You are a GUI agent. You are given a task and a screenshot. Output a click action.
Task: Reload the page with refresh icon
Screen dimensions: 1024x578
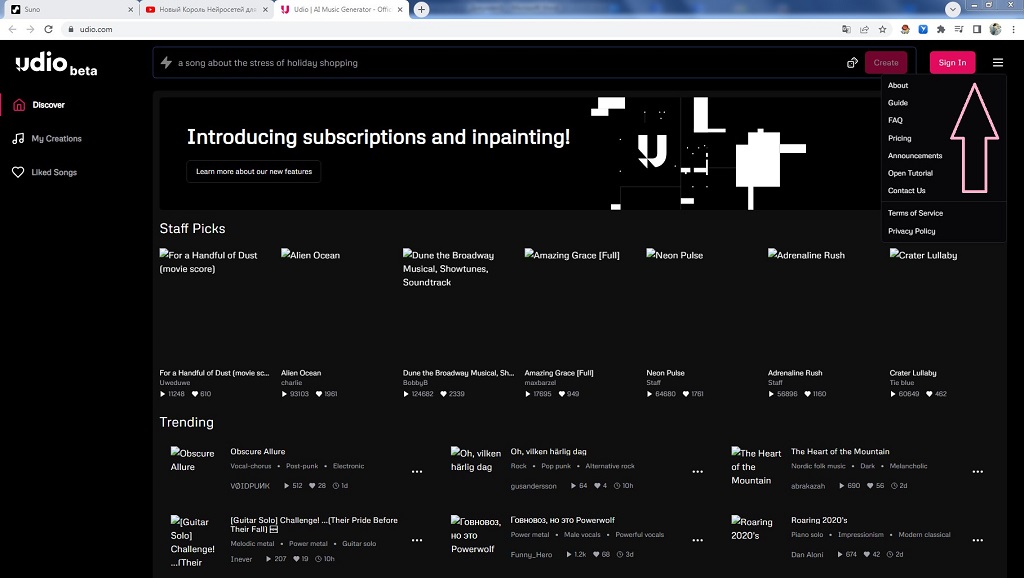coord(48,29)
